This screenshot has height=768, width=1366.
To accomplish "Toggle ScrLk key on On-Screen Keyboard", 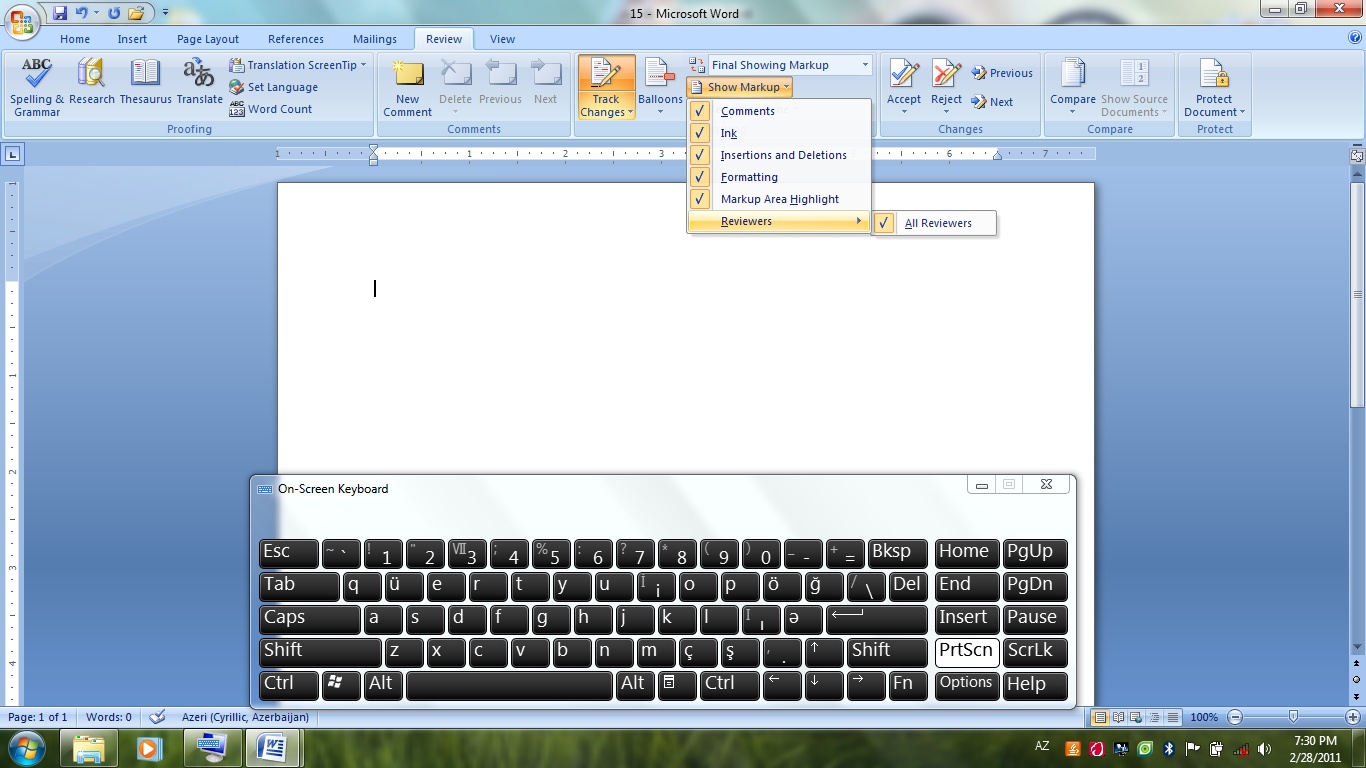I will click(1035, 652).
